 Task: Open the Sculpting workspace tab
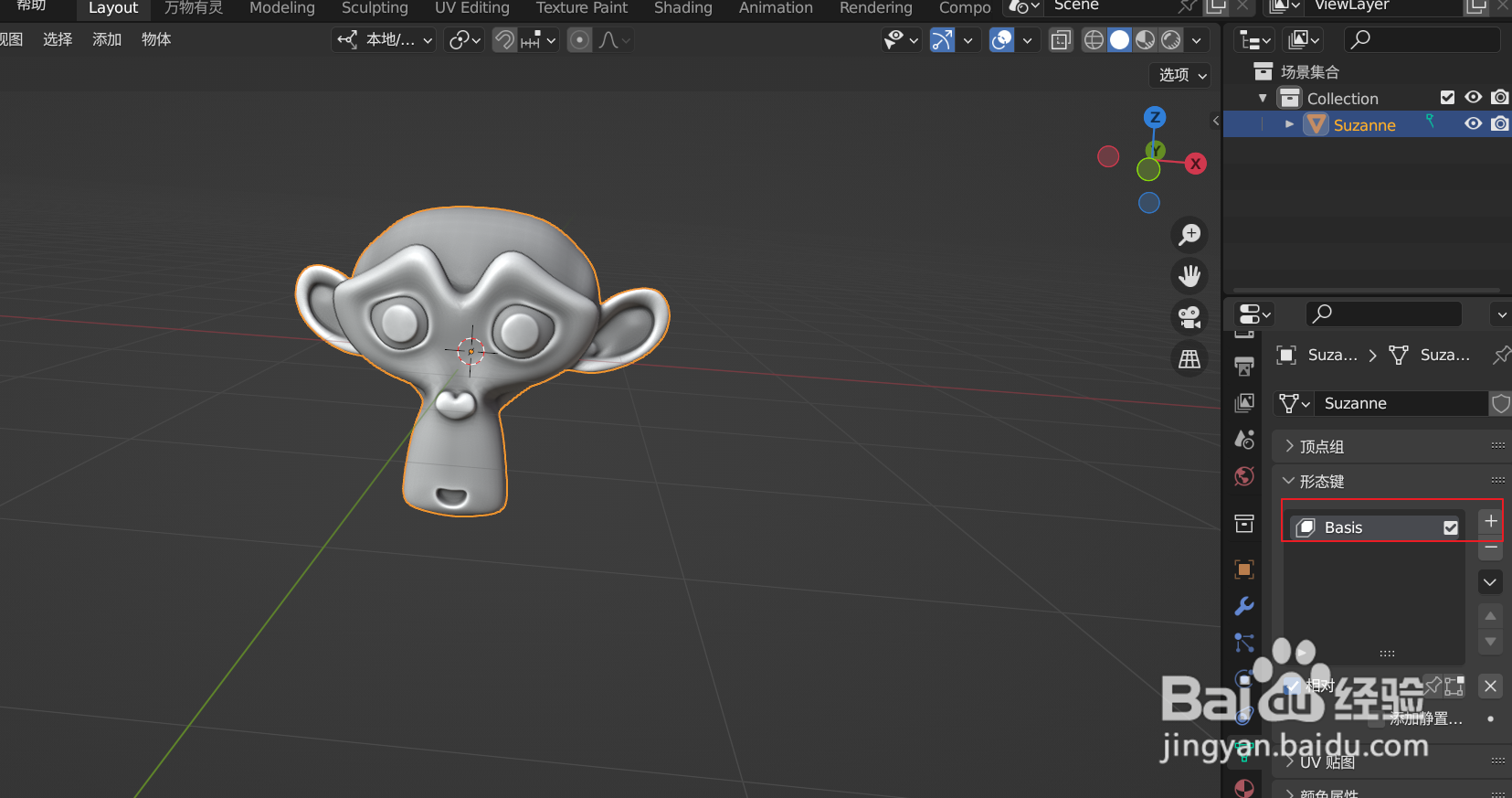coord(375,8)
